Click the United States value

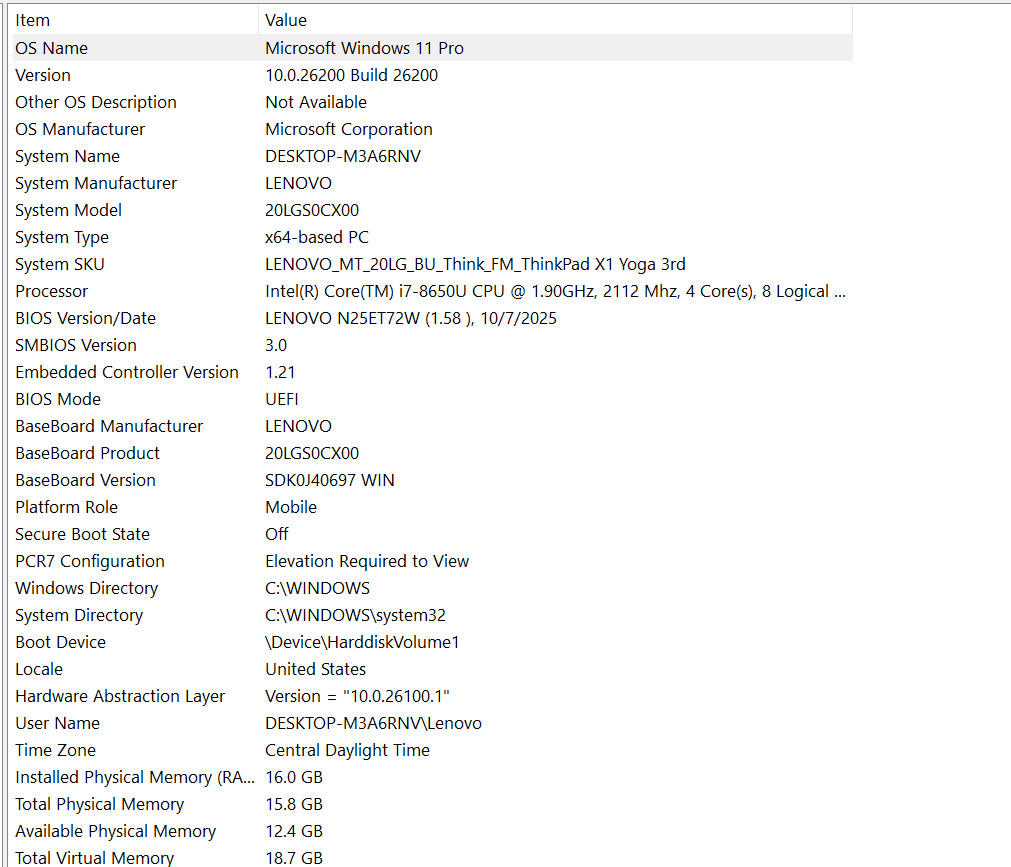pyautogui.click(x=315, y=670)
